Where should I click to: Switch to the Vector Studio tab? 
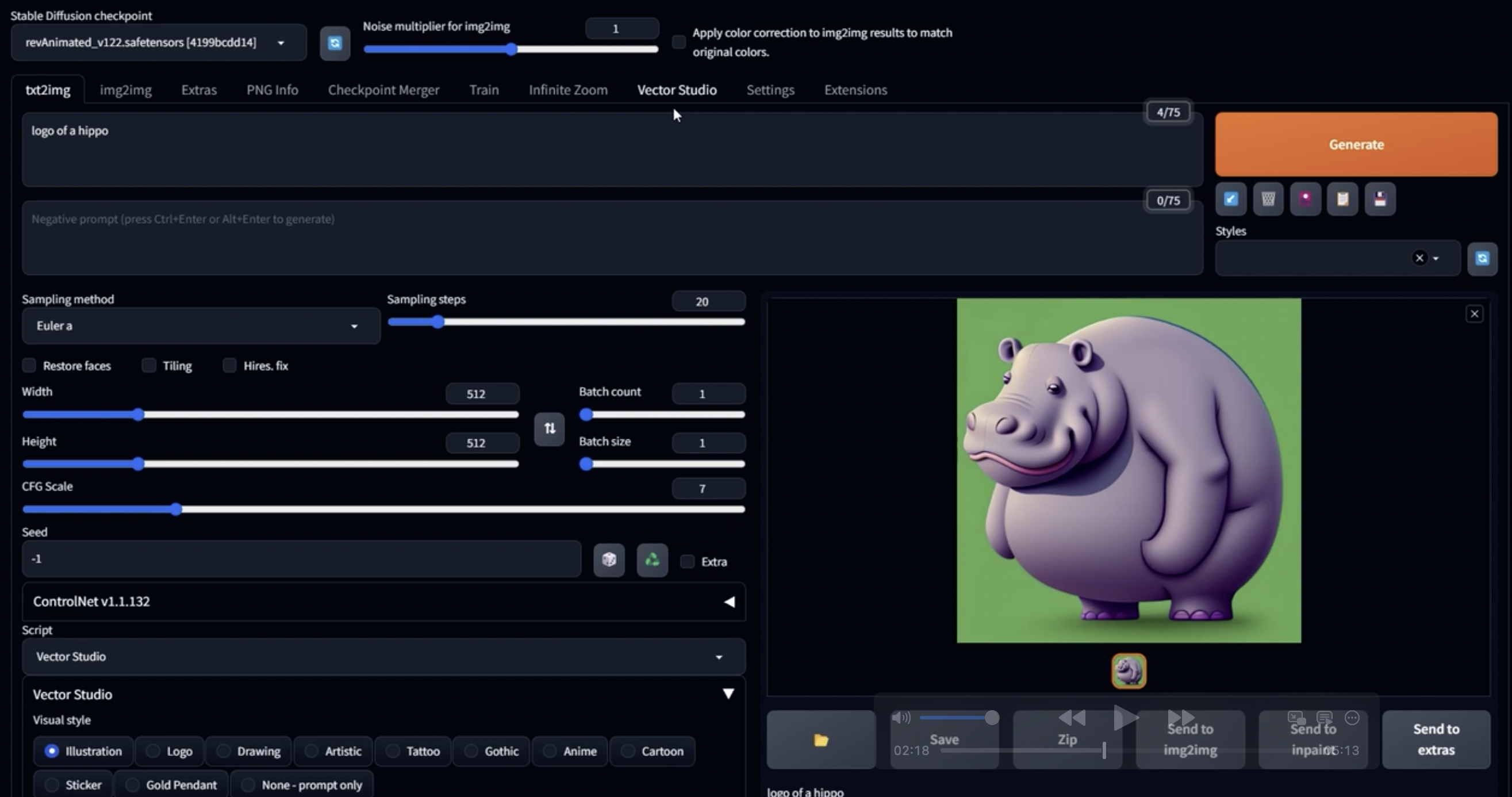click(x=677, y=90)
